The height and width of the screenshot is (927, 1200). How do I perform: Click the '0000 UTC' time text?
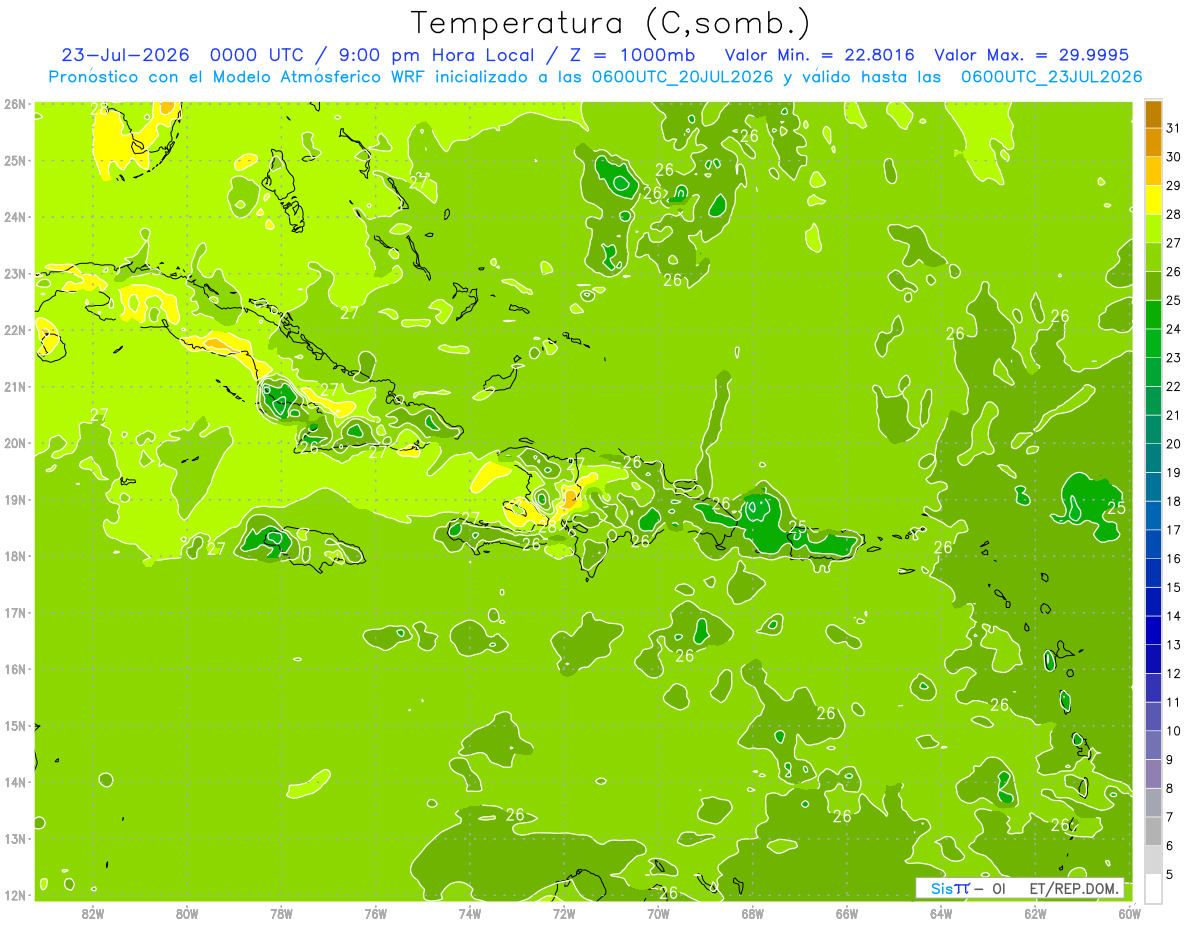258,54
